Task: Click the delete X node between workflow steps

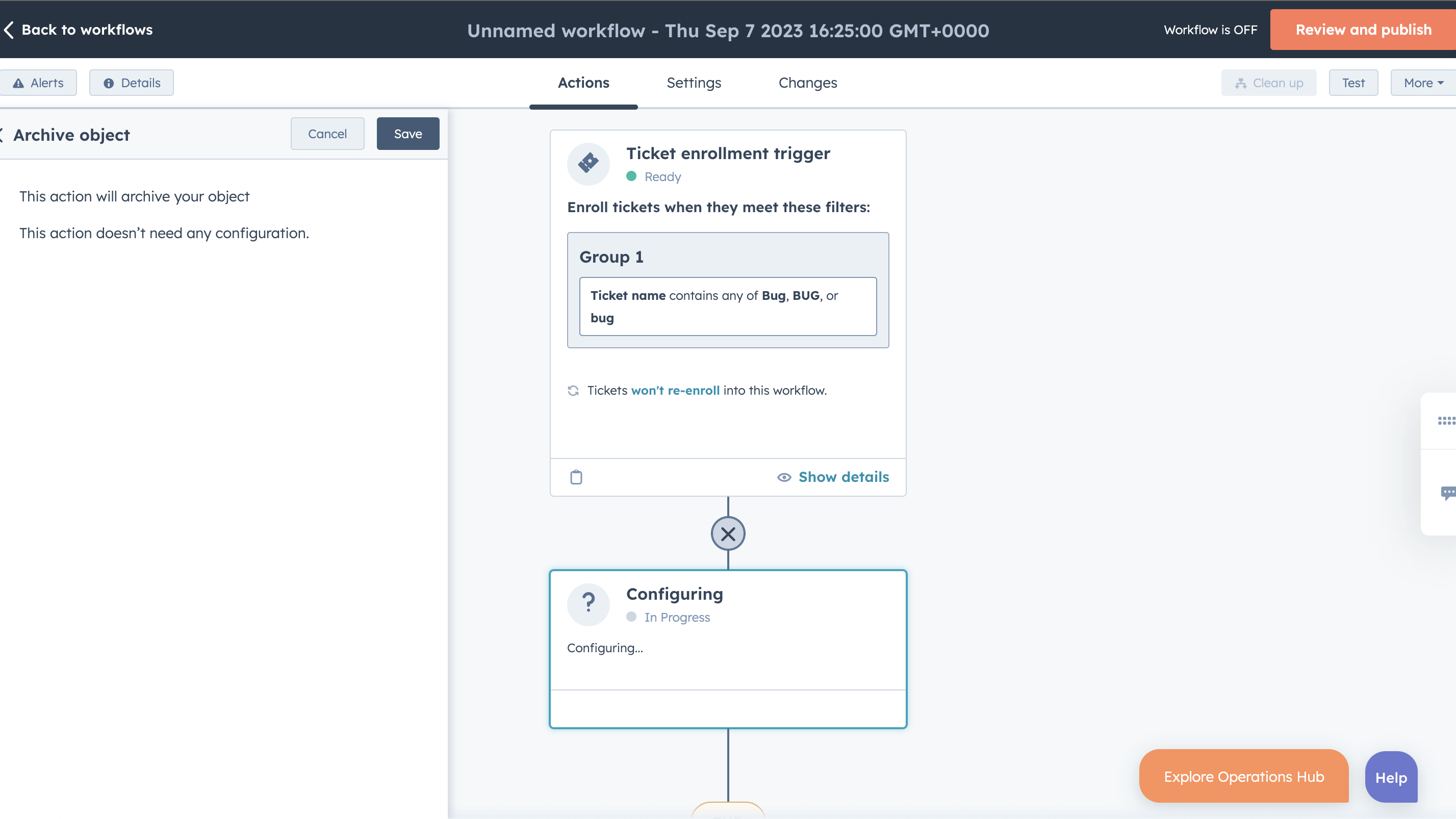Action: [727, 533]
